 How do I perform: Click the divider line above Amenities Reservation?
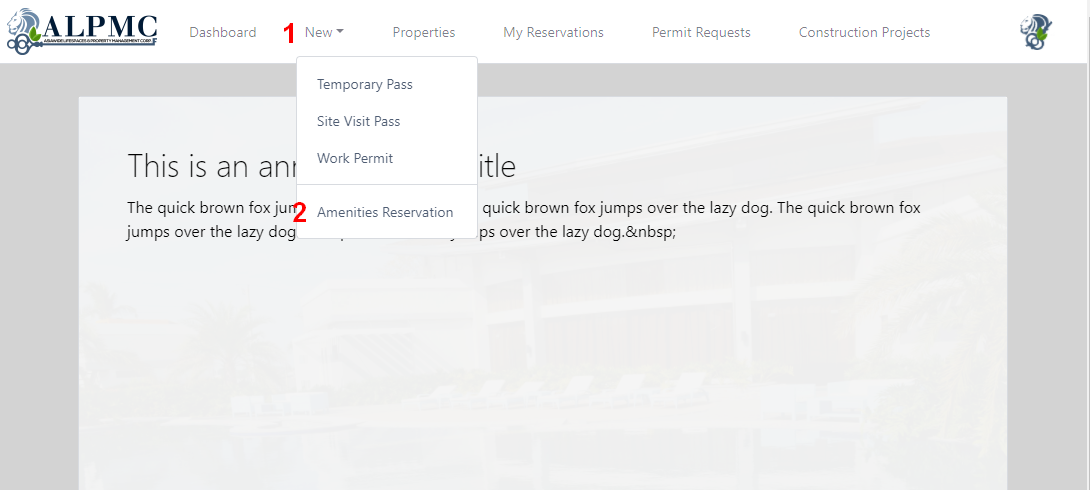386,185
